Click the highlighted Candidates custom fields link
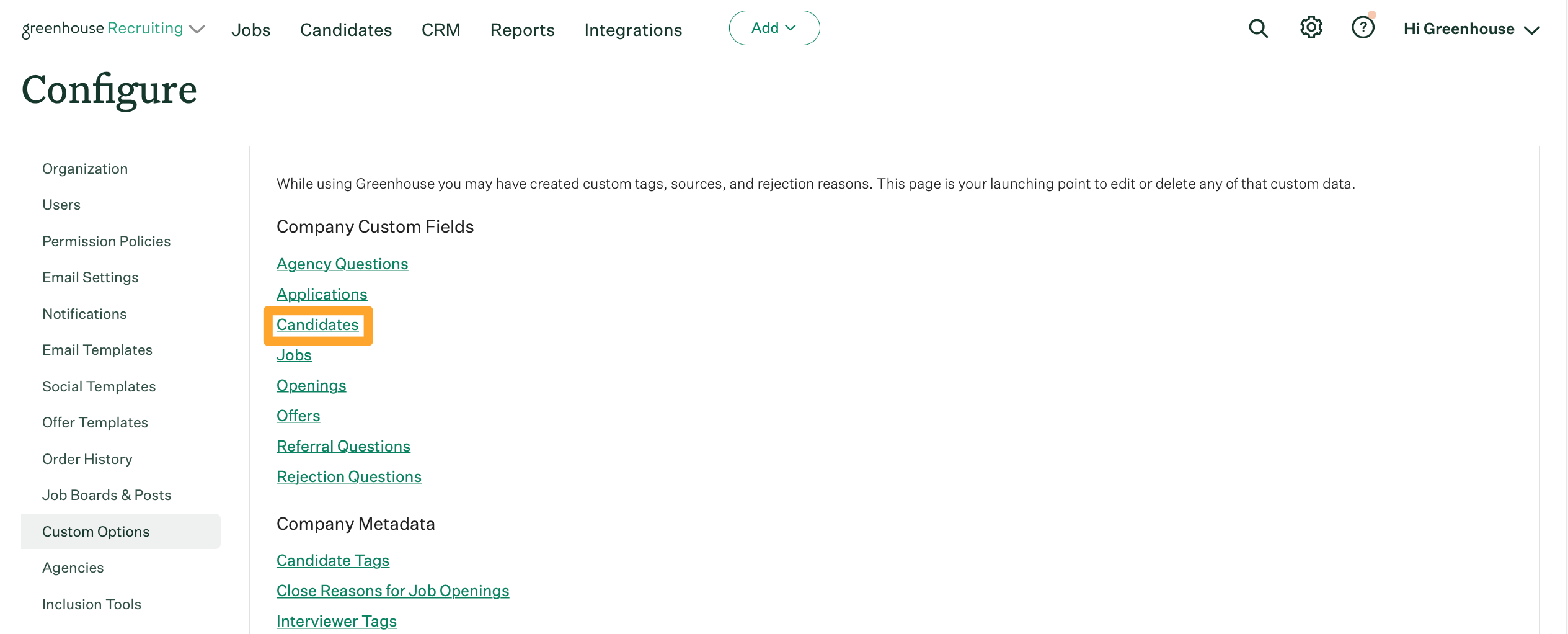 (x=317, y=325)
